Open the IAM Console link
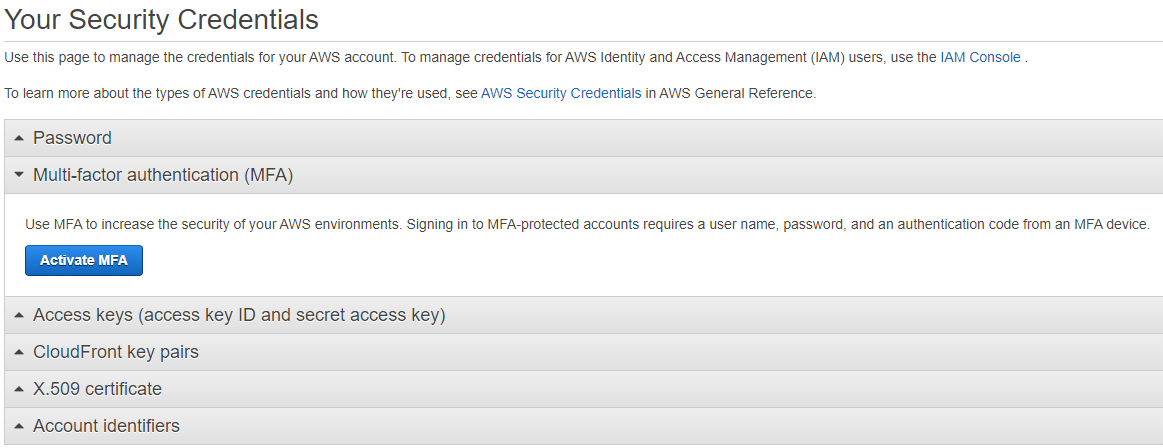The width and height of the screenshot is (1163, 448). tap(980, 57)
